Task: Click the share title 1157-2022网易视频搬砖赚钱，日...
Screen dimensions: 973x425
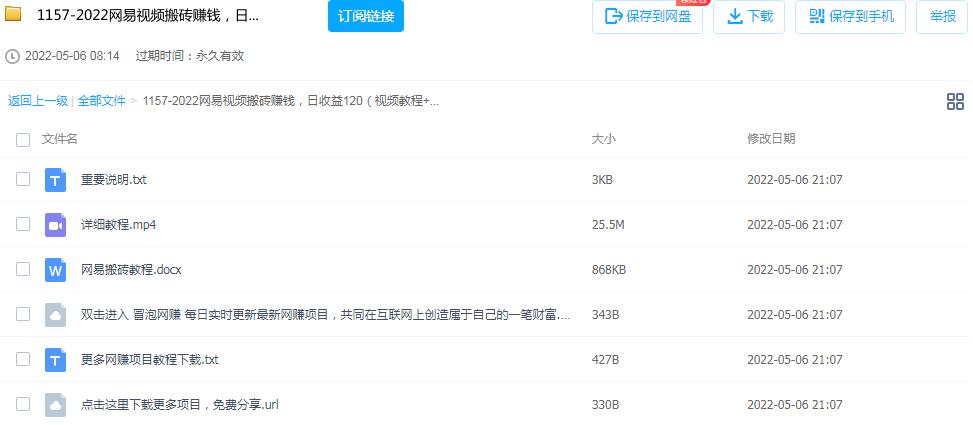Action: click(x=148, y=16)
